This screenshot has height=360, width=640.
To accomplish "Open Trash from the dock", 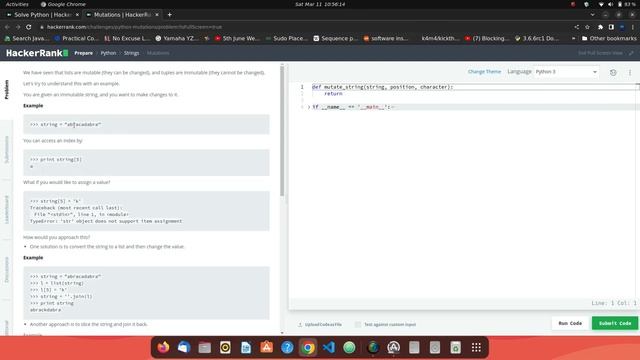I will click(x=456, y=347).
